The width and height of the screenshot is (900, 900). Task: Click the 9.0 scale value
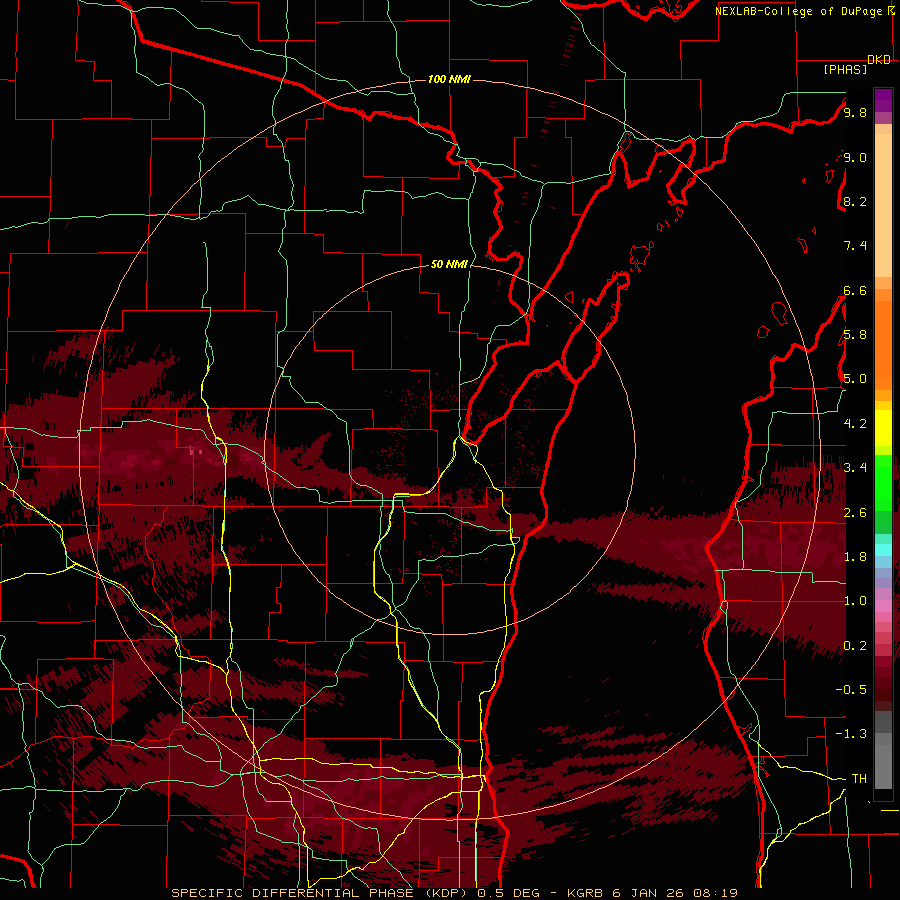point(855,157)
